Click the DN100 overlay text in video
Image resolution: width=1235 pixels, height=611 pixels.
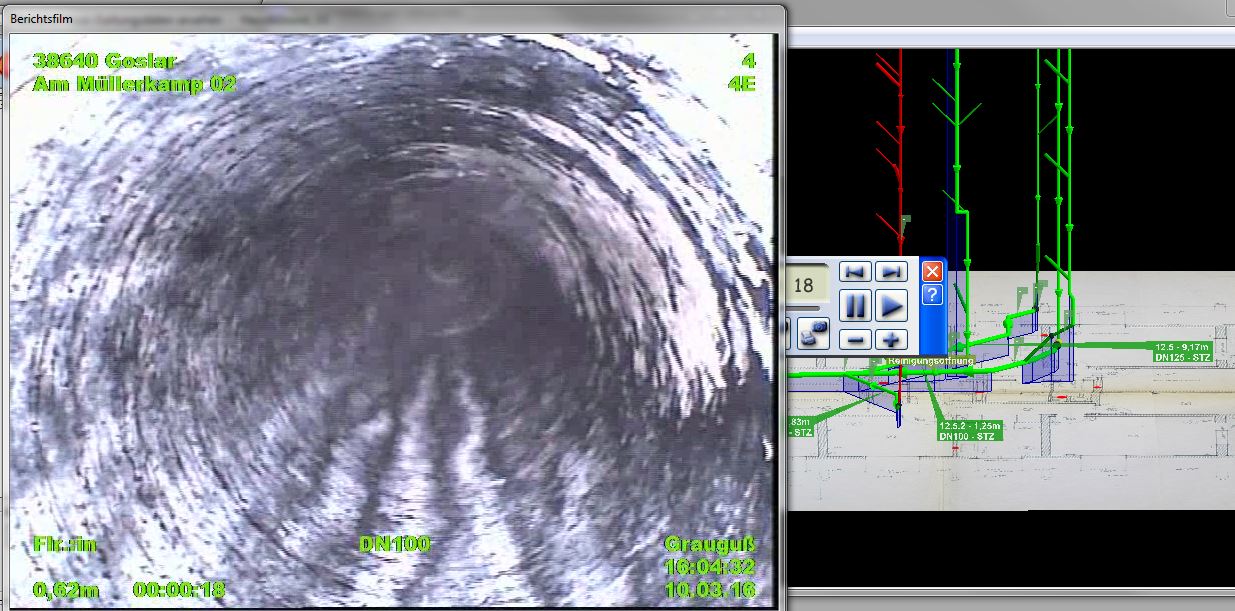(394, 544)
